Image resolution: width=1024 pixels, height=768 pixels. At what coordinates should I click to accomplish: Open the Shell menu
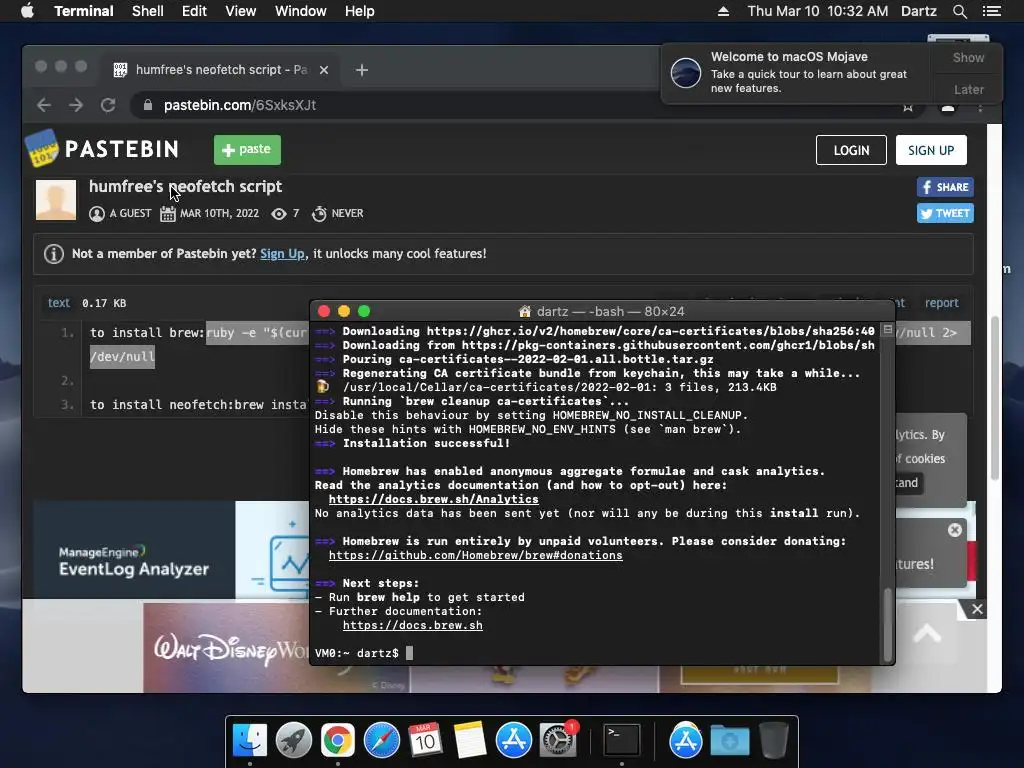pyautogui.click(x=148, y=11)
